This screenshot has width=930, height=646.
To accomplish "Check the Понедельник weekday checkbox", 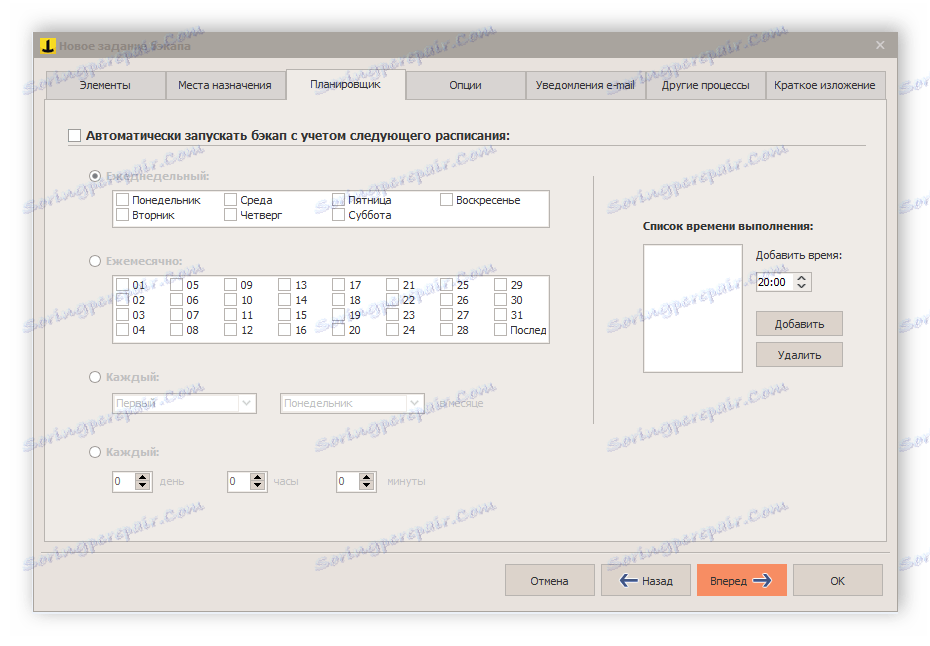I will click(123, 200).
